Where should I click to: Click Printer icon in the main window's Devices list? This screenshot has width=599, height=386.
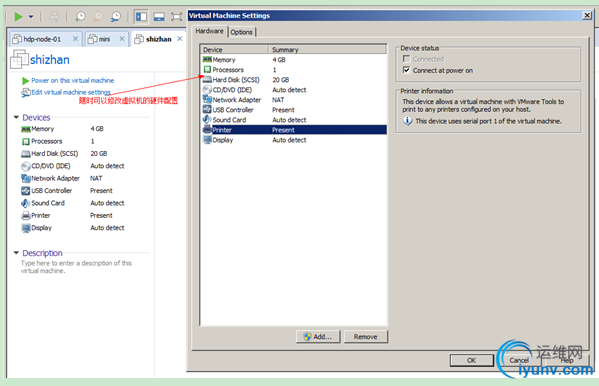pyautogui.click(x=26, y=216)
